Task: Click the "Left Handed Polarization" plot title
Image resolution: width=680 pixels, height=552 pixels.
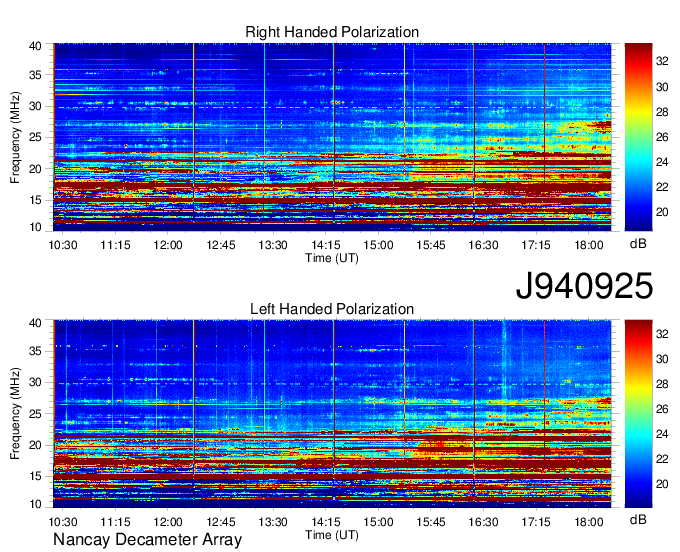Action: point(332,309)
